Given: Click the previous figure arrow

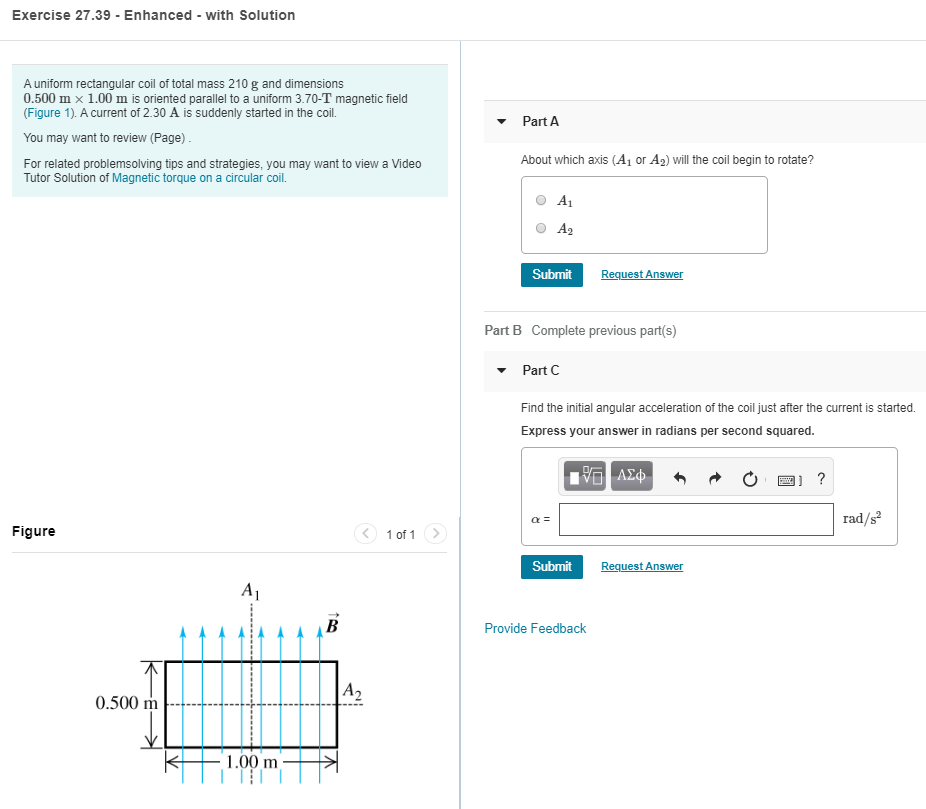Looking at the screenshot, I should 366,534.
